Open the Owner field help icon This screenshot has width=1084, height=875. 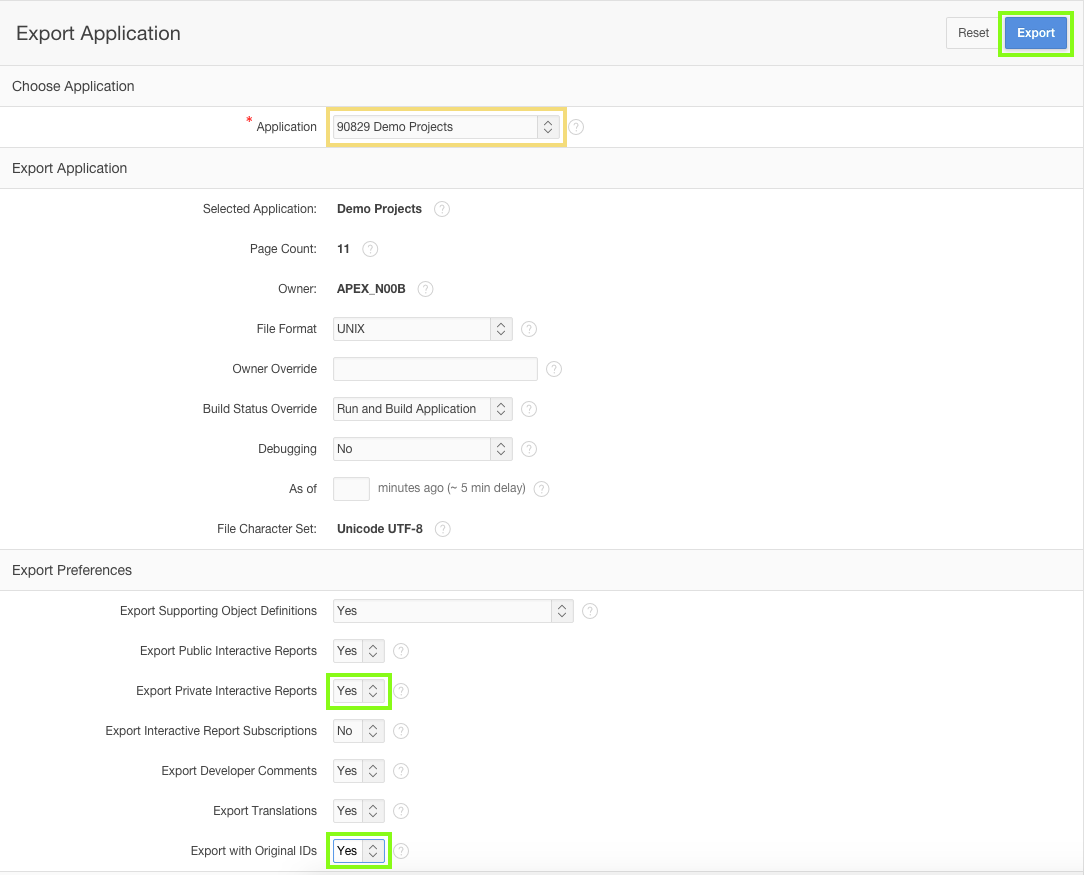[425, 289]
